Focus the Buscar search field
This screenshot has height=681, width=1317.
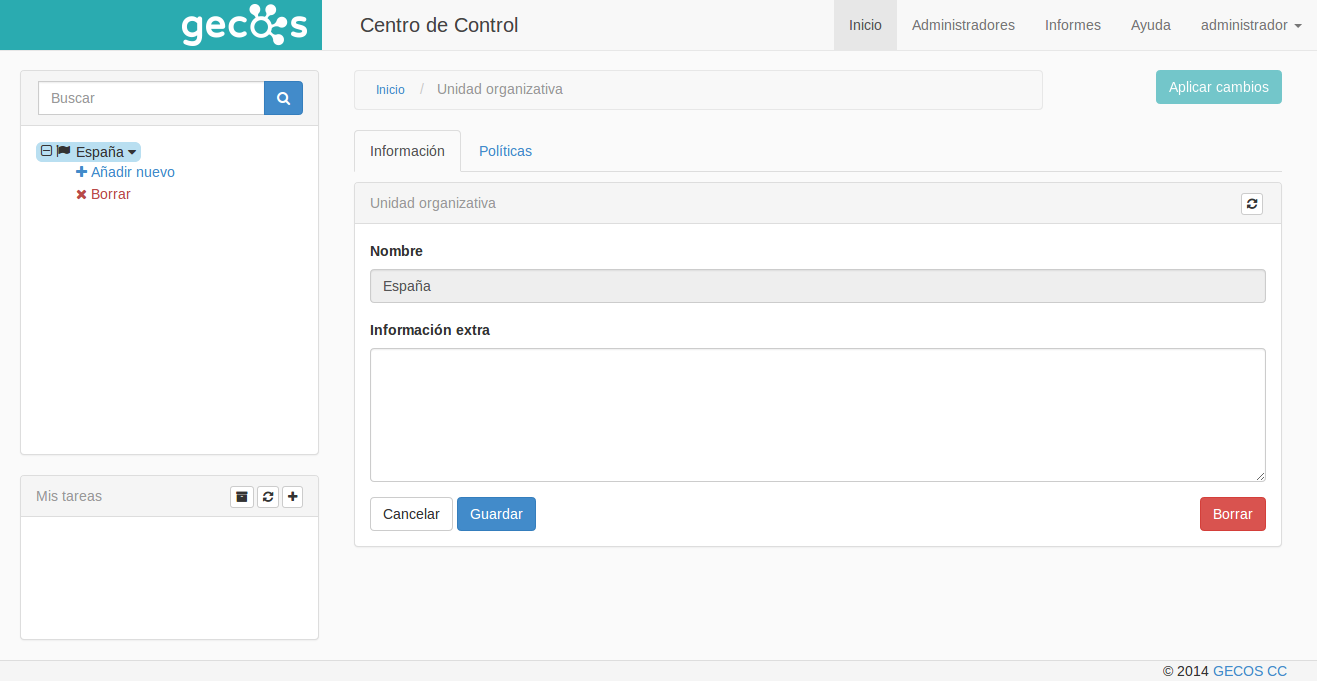coord(151,98)
